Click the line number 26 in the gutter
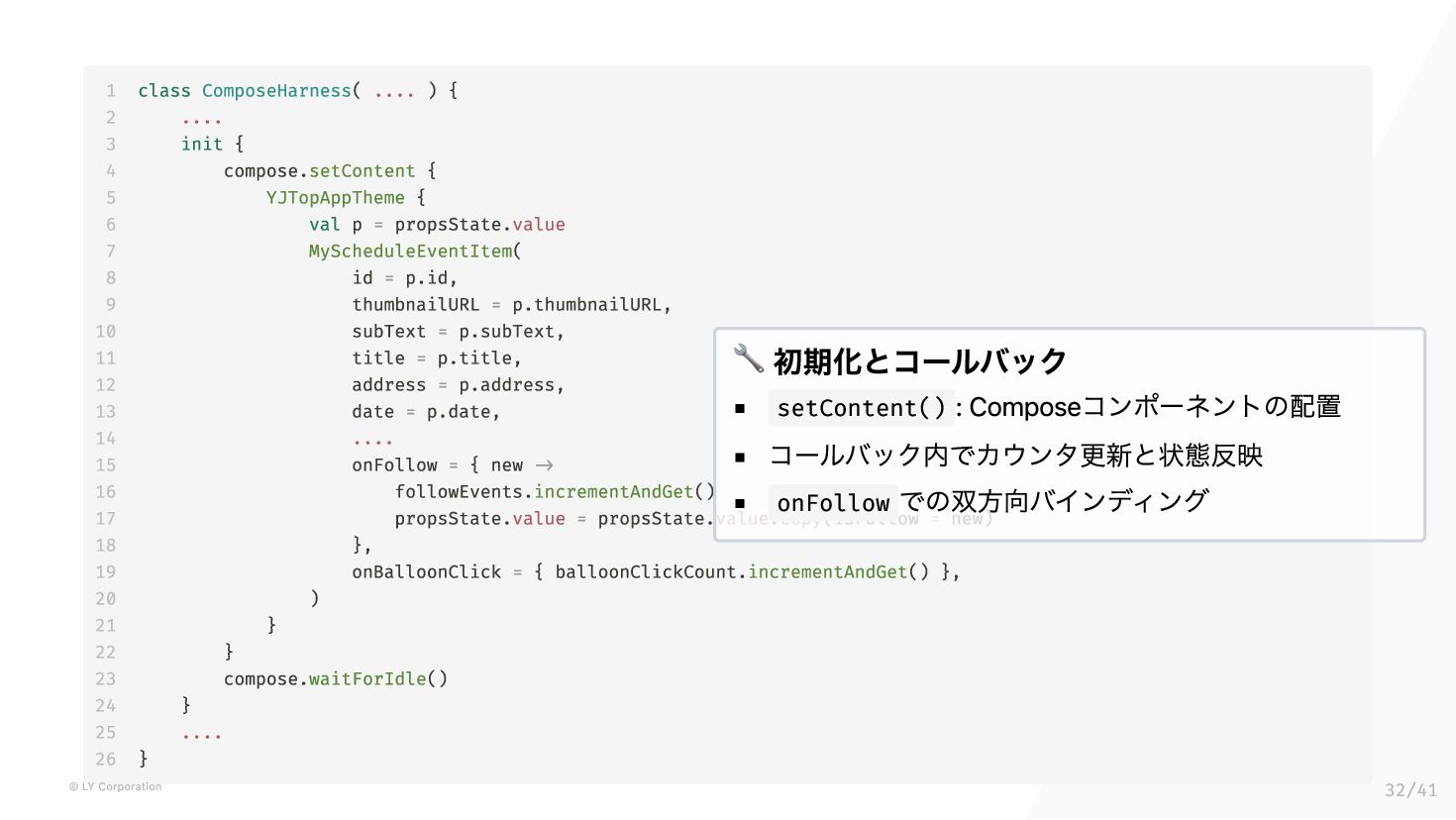This screenshot has width=1456, height=820. [105, 759]
